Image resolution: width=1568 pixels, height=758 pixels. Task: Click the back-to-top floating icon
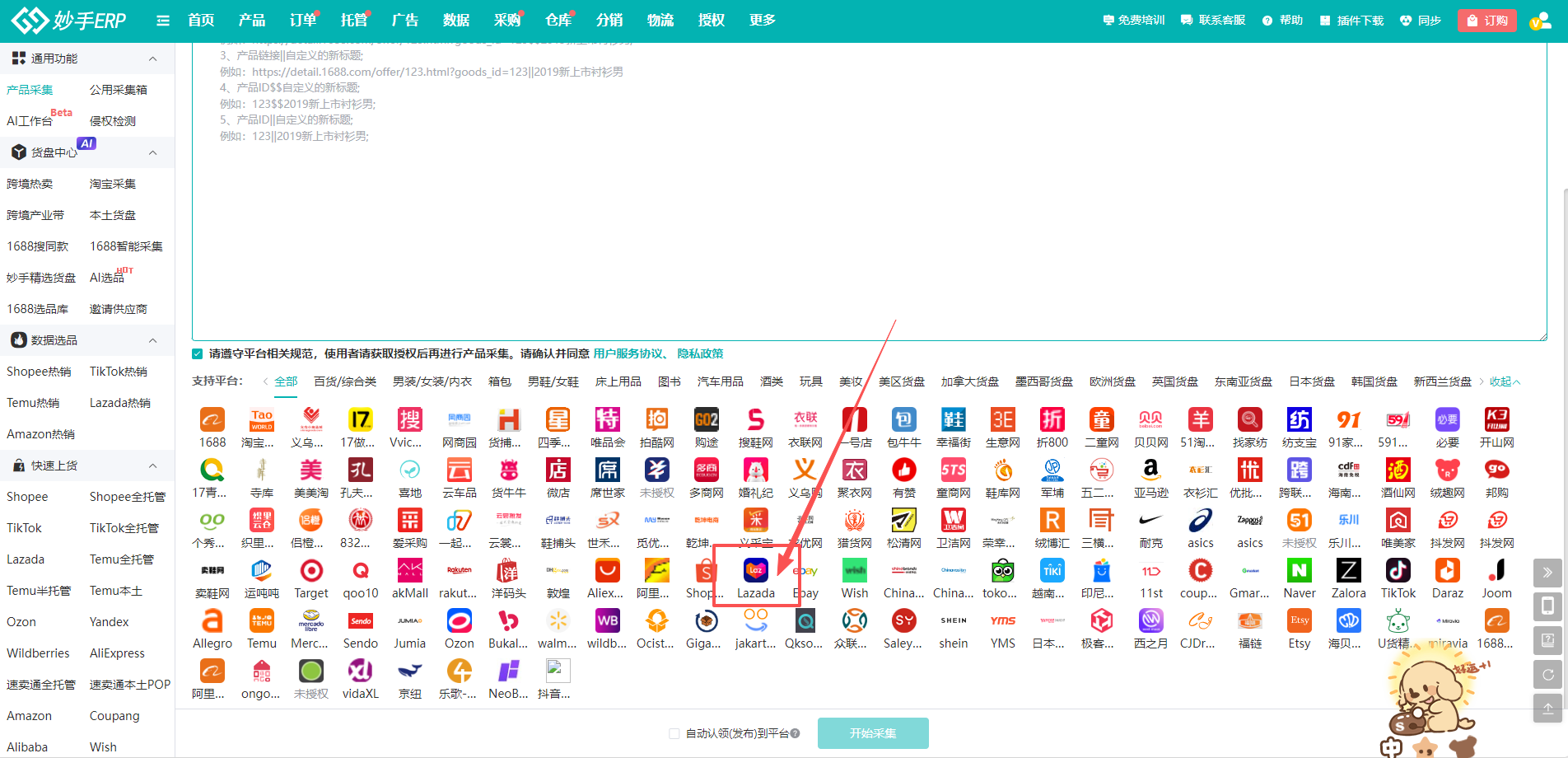[x=1548, y=709]
